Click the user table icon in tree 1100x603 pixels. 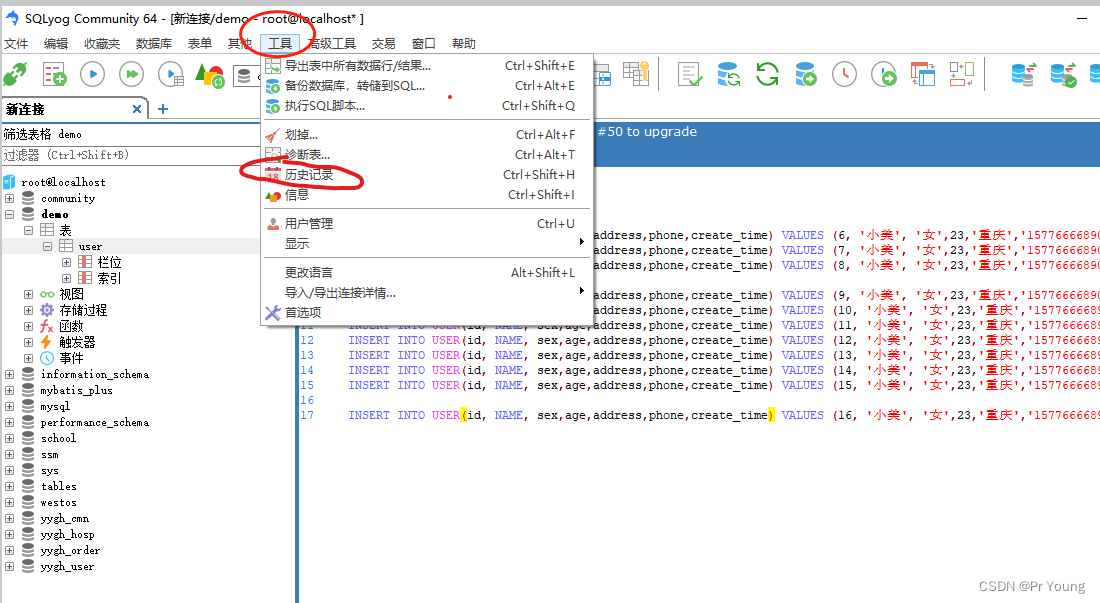tap(66, 246)
